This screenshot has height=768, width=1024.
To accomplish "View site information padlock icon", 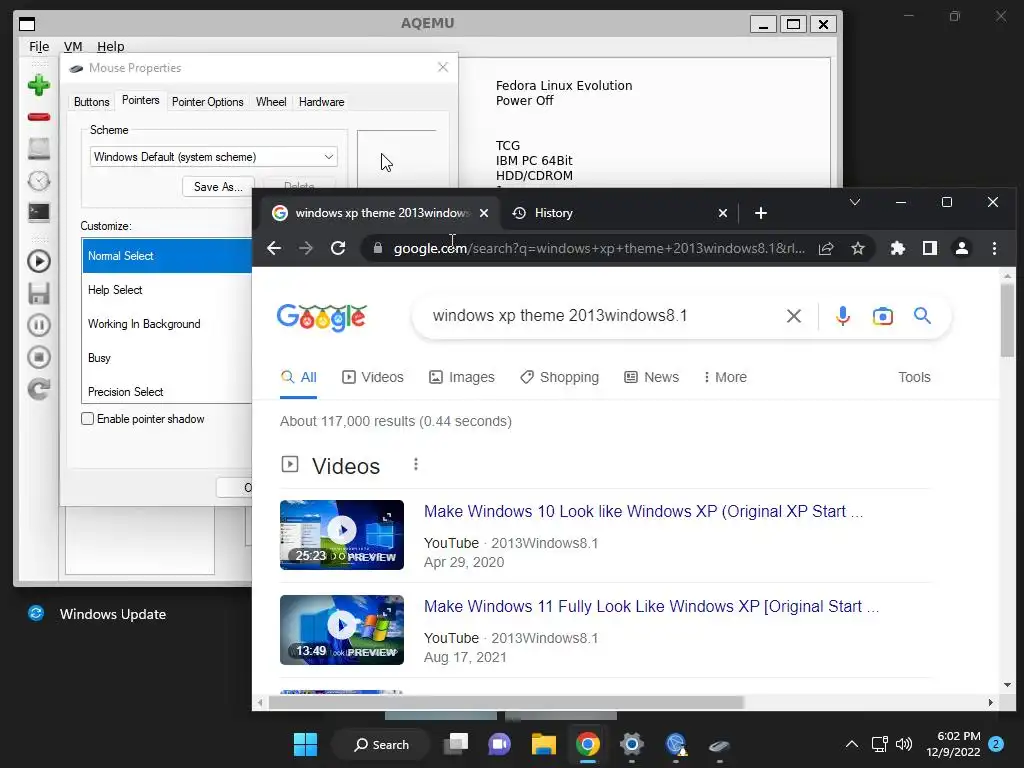I will 377,248.
